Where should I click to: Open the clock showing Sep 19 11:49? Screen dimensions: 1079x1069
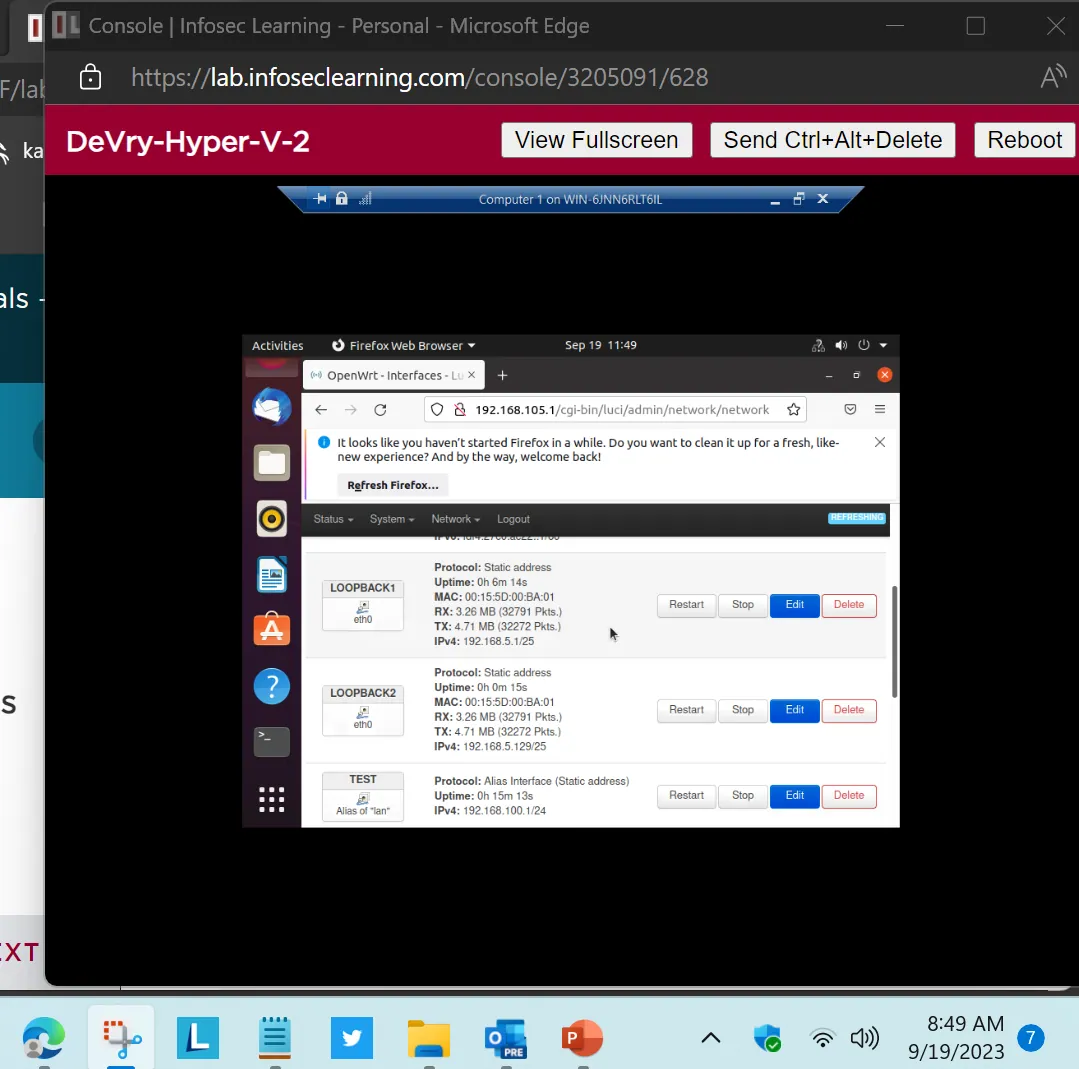pyautogui.click(x=601, y=346)
